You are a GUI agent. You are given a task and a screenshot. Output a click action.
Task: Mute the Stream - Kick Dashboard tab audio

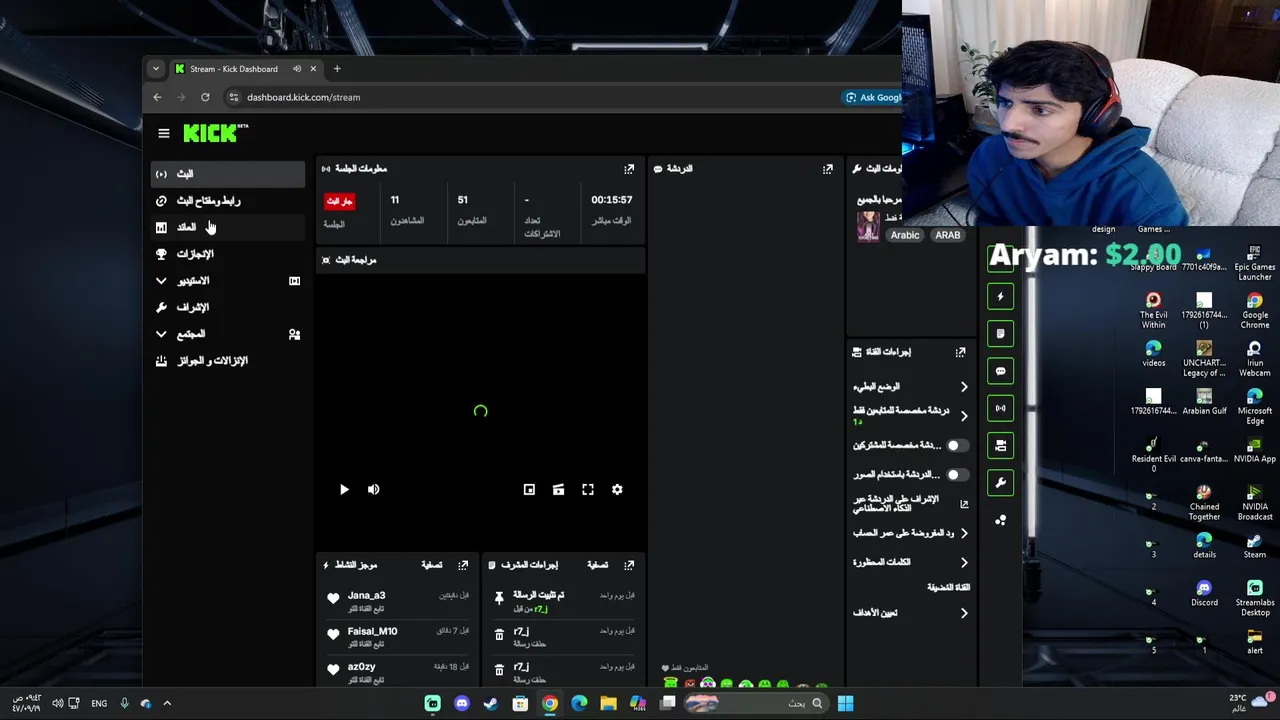click(x=297, y=69)
